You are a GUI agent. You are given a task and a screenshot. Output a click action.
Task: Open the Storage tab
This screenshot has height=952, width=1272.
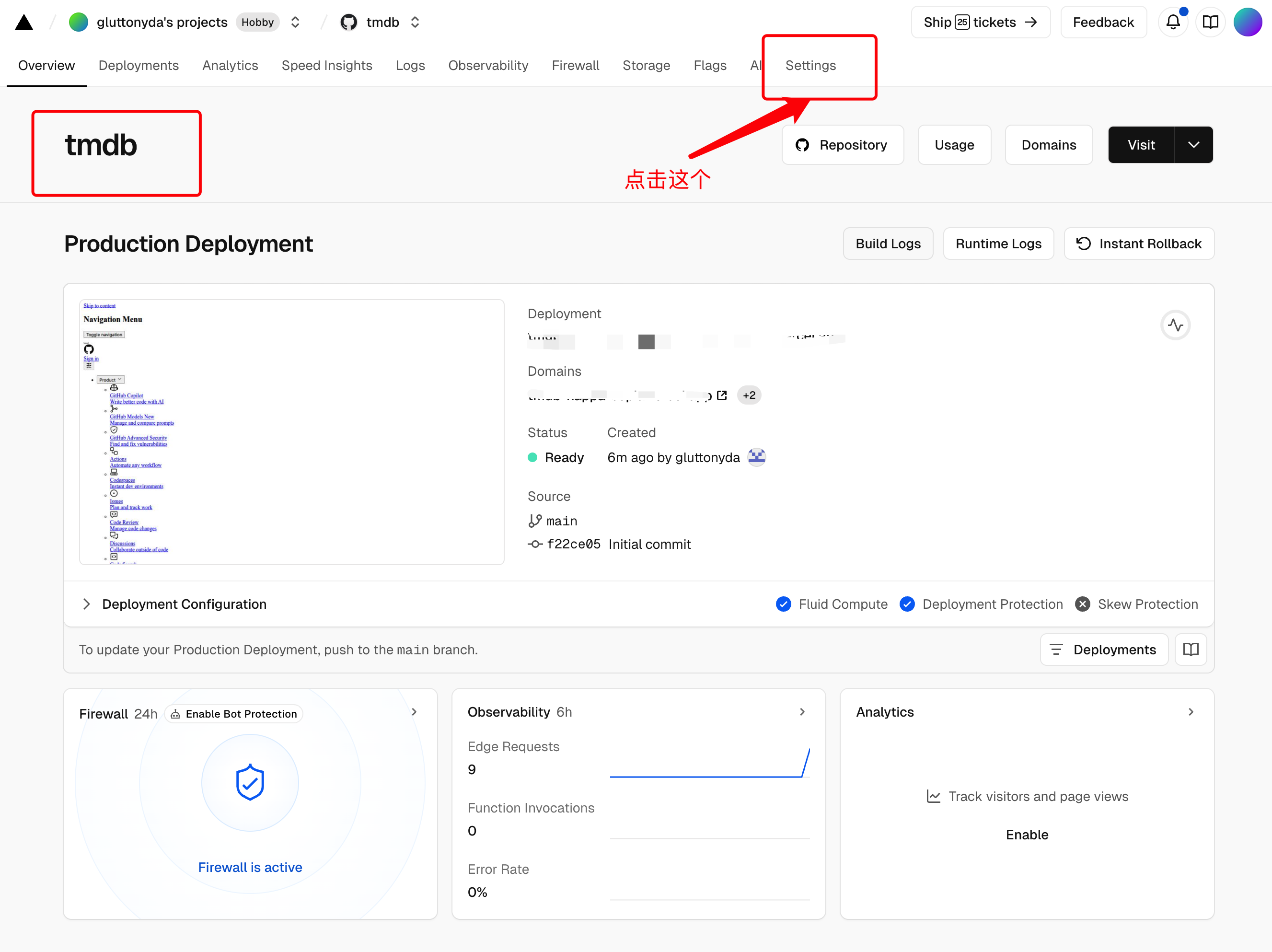[647, 66]
